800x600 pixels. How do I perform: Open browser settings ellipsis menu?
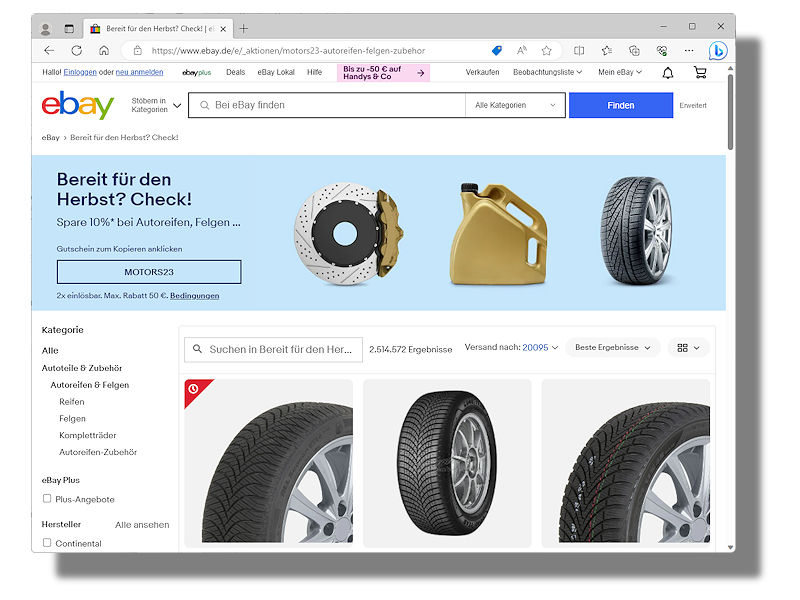point(689,51)
